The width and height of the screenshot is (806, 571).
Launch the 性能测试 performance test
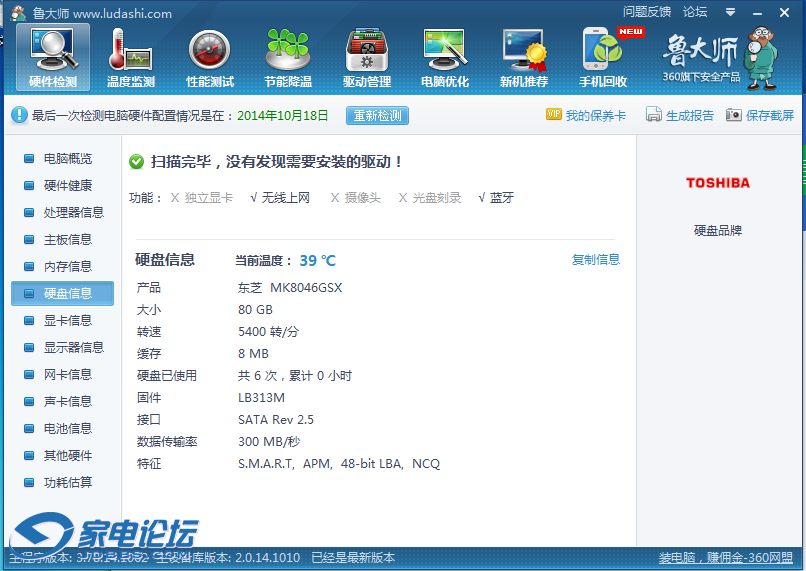(x=210, y=58)
